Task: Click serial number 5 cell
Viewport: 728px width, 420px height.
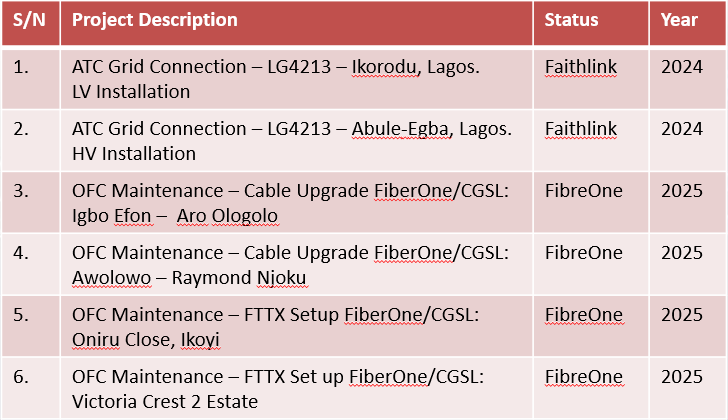Action: [x=21, y=316]
